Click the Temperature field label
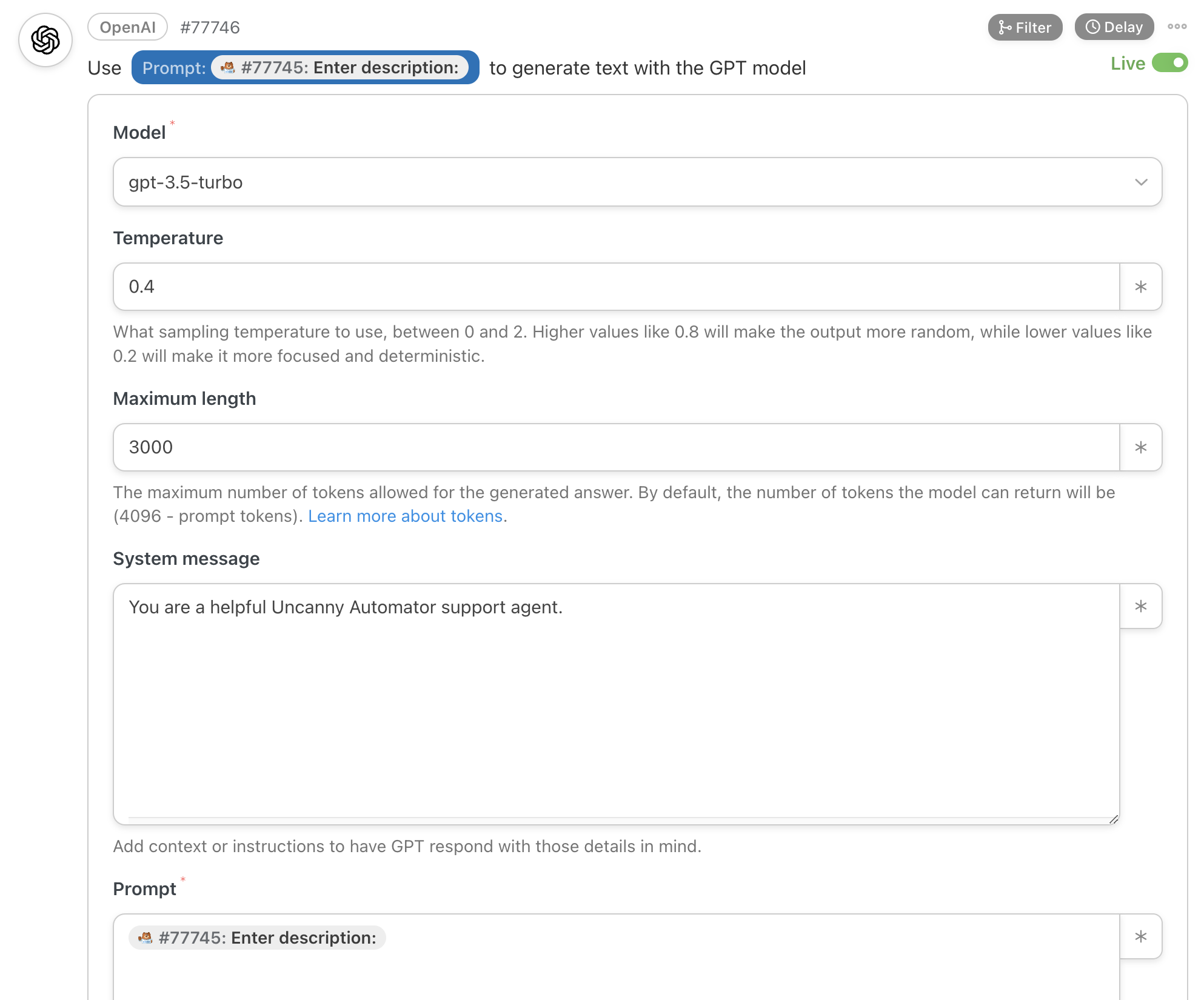 click(168, 238)
